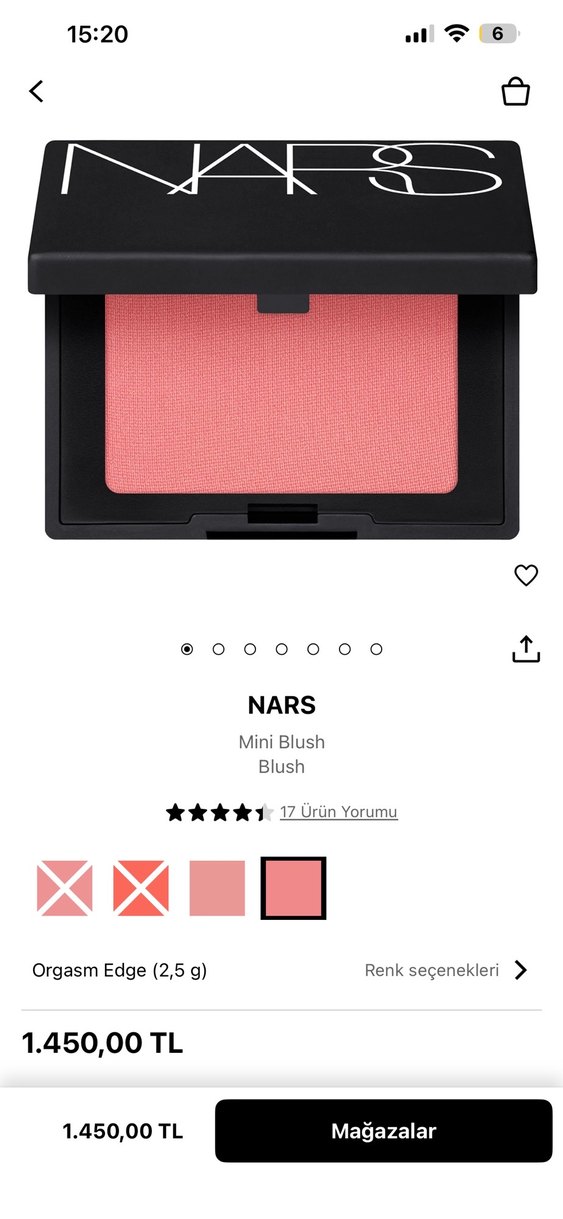Go to the last image pagination dot
This screenshot has height=1219, width=563.
pos(376,649)
